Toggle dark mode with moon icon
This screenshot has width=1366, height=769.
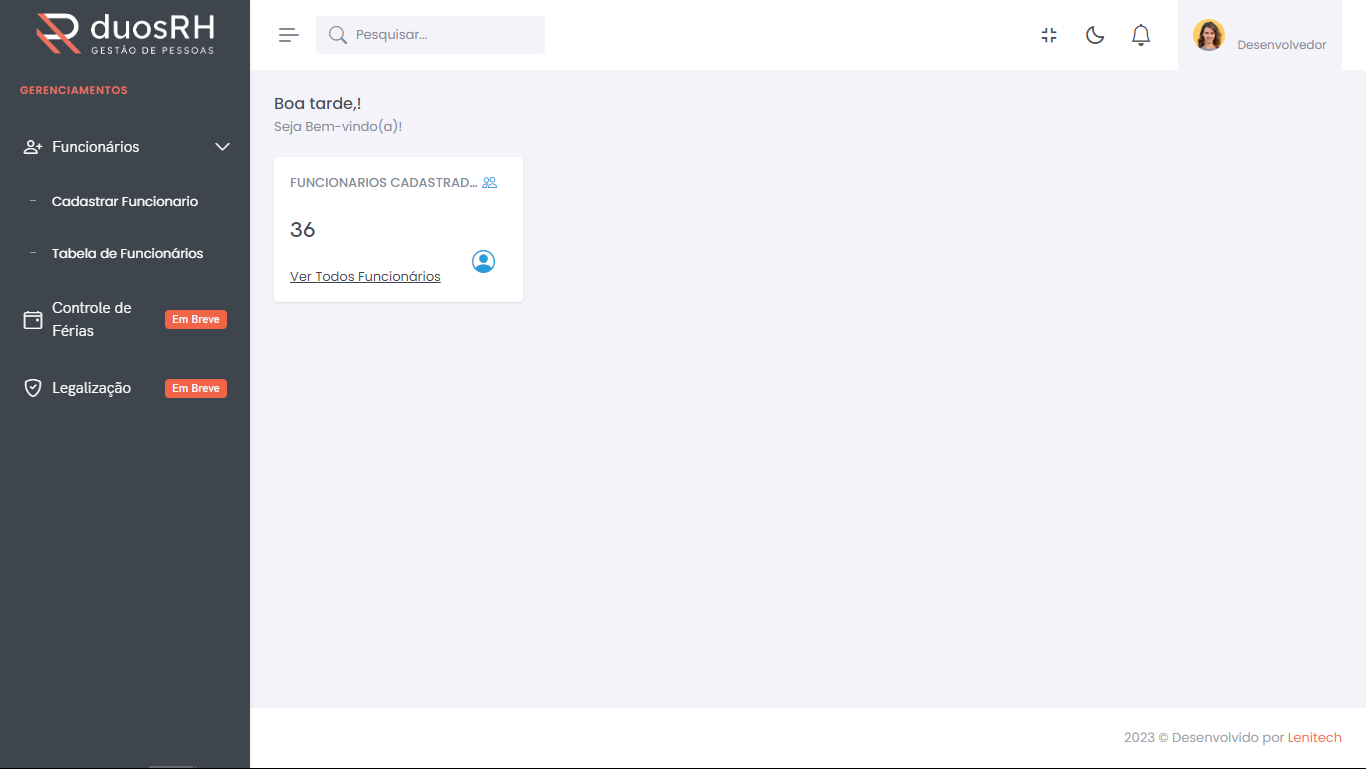[1095, 35]
